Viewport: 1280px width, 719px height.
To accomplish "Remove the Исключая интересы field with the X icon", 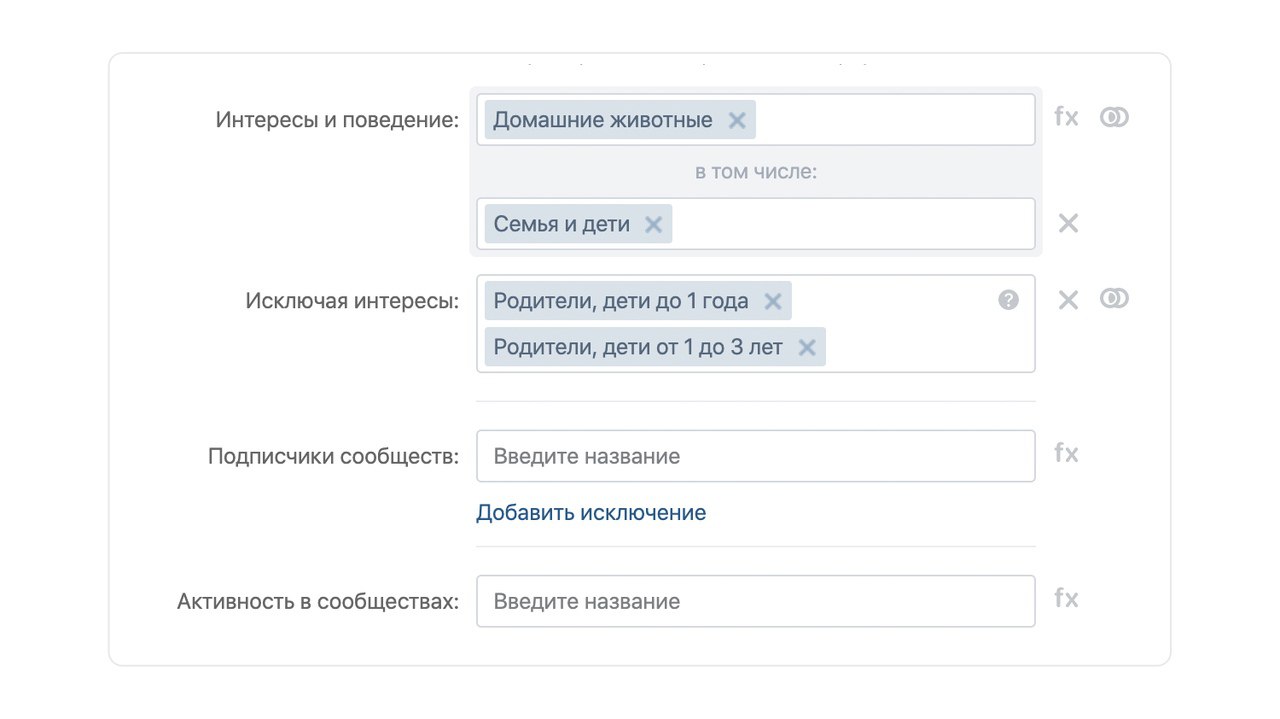I will pyautogui.click(x=1068, y=300).
